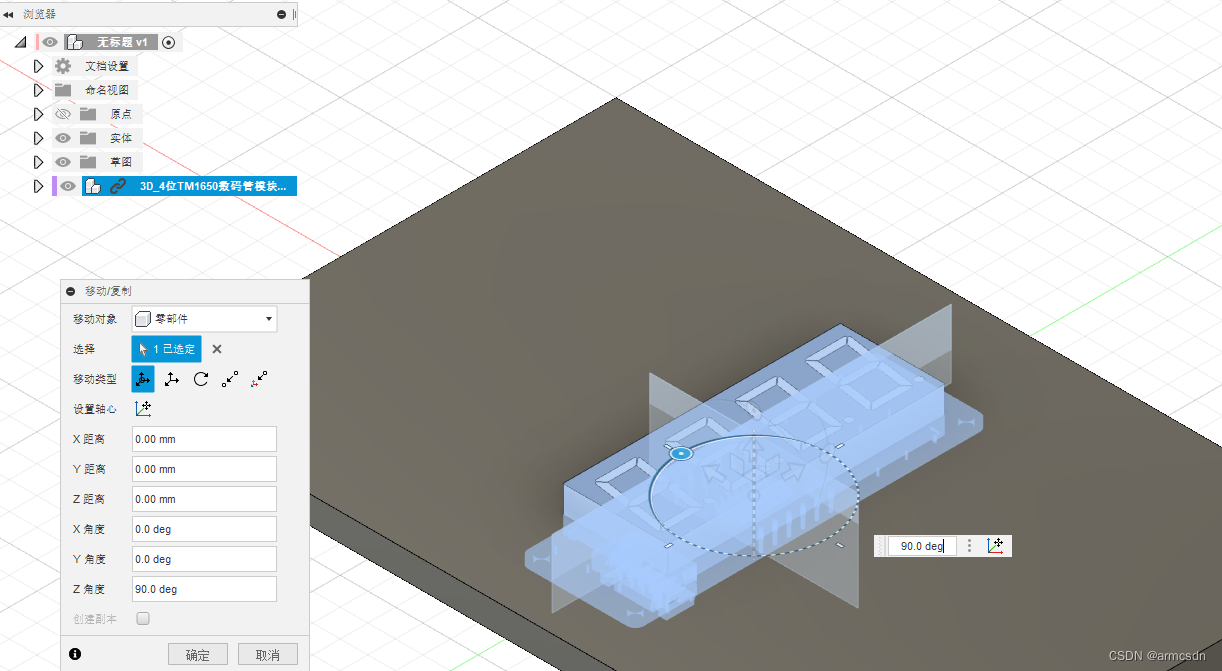The width and height of the screenshot is (1222, 671).
Task: Click the 设置轴心 set pivot icon
Action: coord(142,409)
